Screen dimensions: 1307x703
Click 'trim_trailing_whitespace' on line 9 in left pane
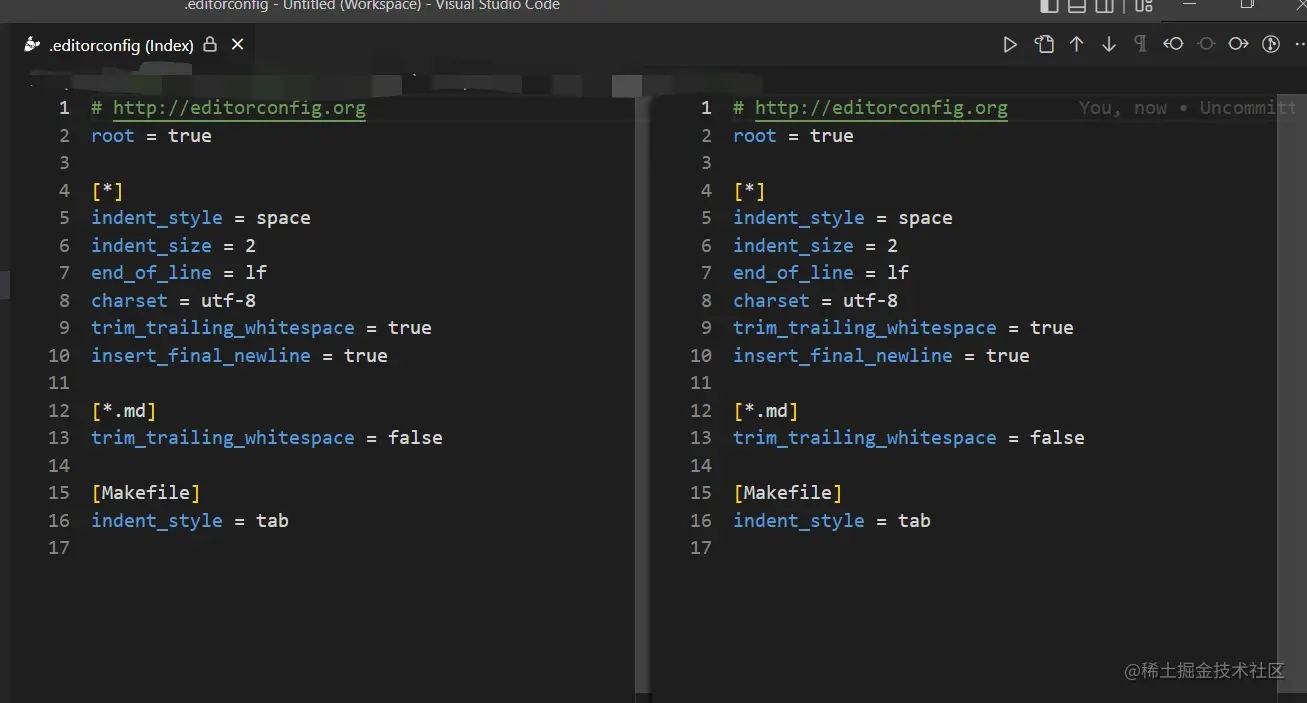pos(223,328)
